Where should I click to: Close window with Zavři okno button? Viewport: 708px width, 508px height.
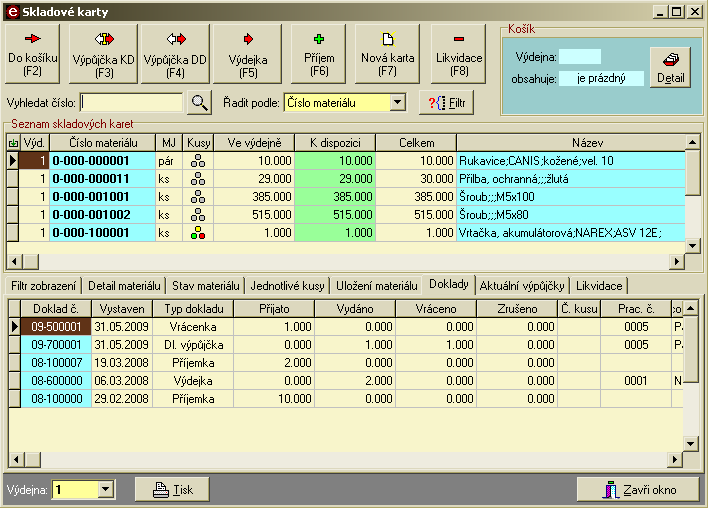pos(639,490)
